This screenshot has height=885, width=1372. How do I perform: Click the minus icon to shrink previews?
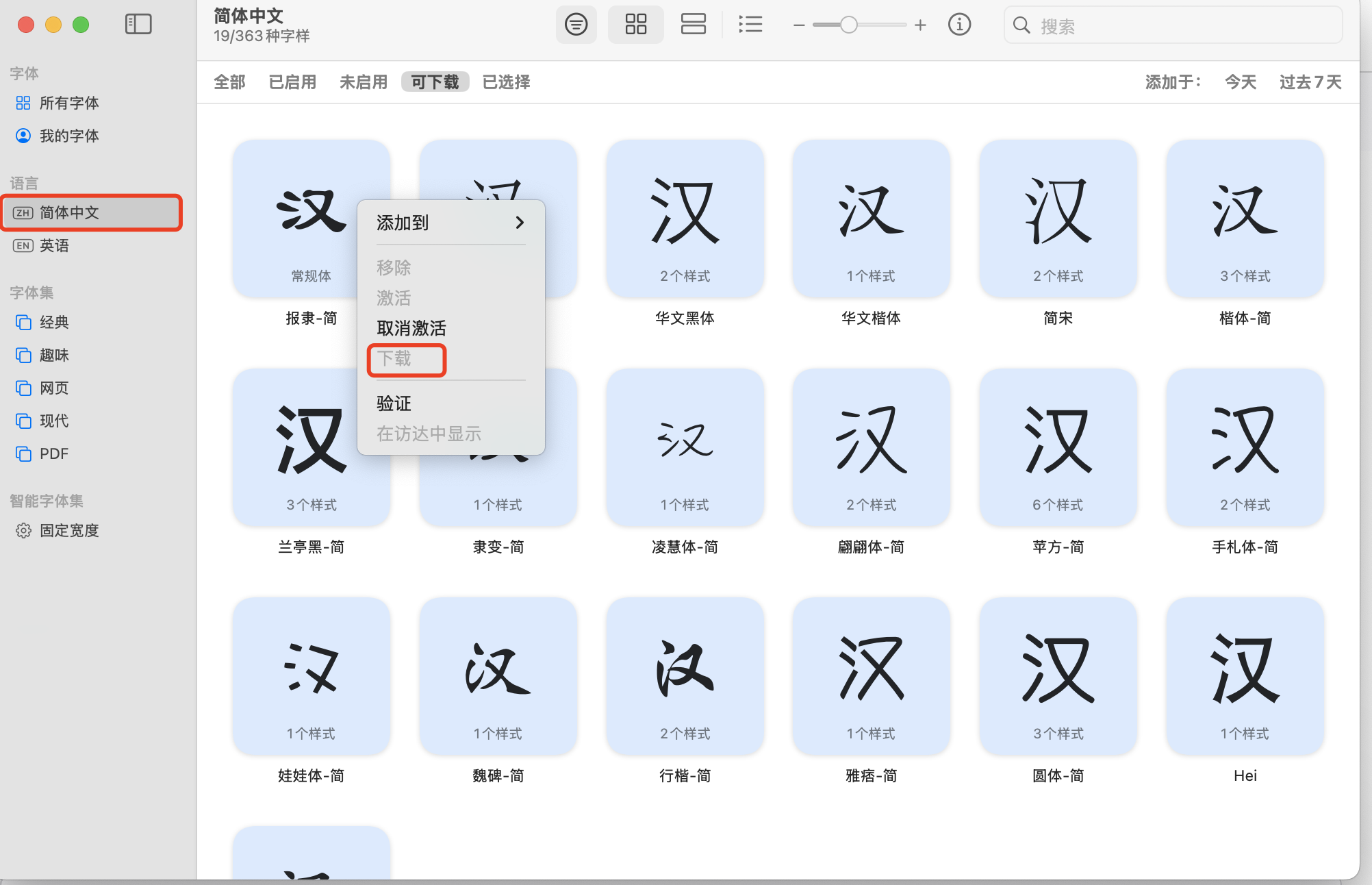pyautogui.click(x=798, y=25)
